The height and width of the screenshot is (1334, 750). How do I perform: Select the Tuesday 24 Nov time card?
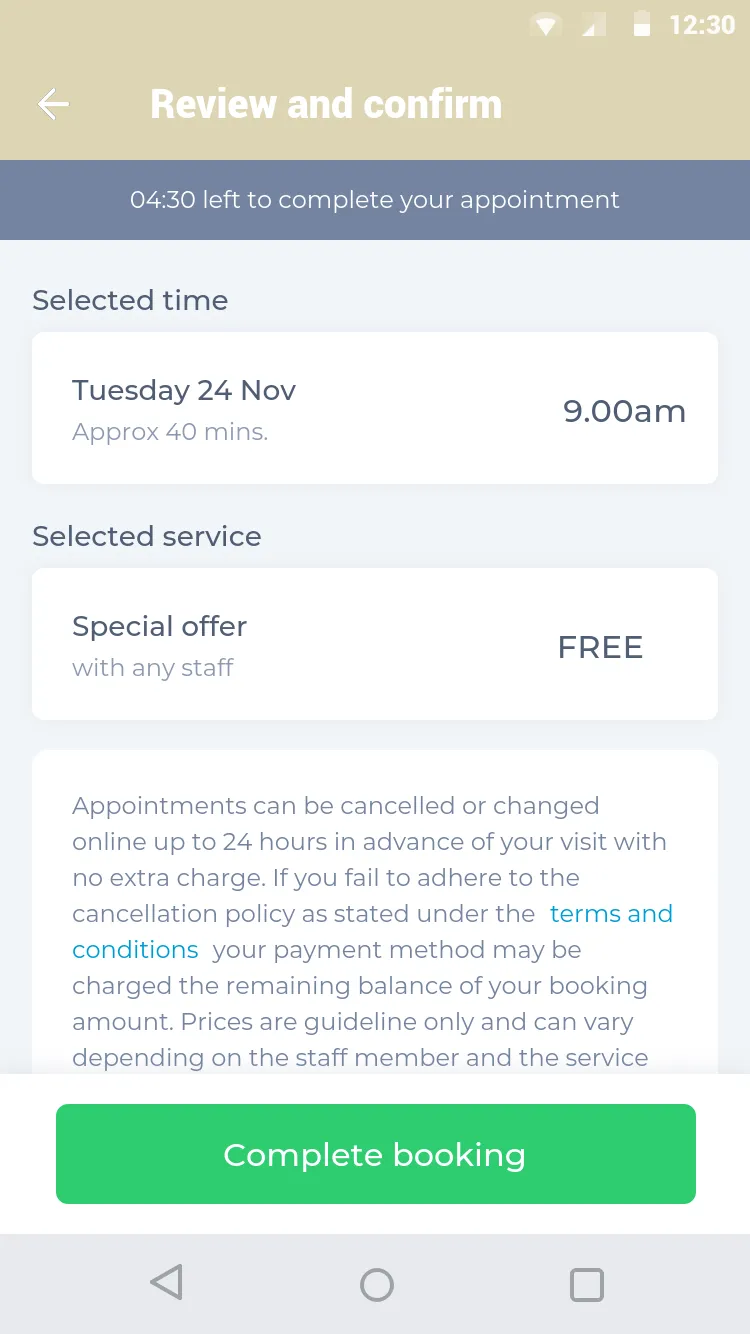375,408
